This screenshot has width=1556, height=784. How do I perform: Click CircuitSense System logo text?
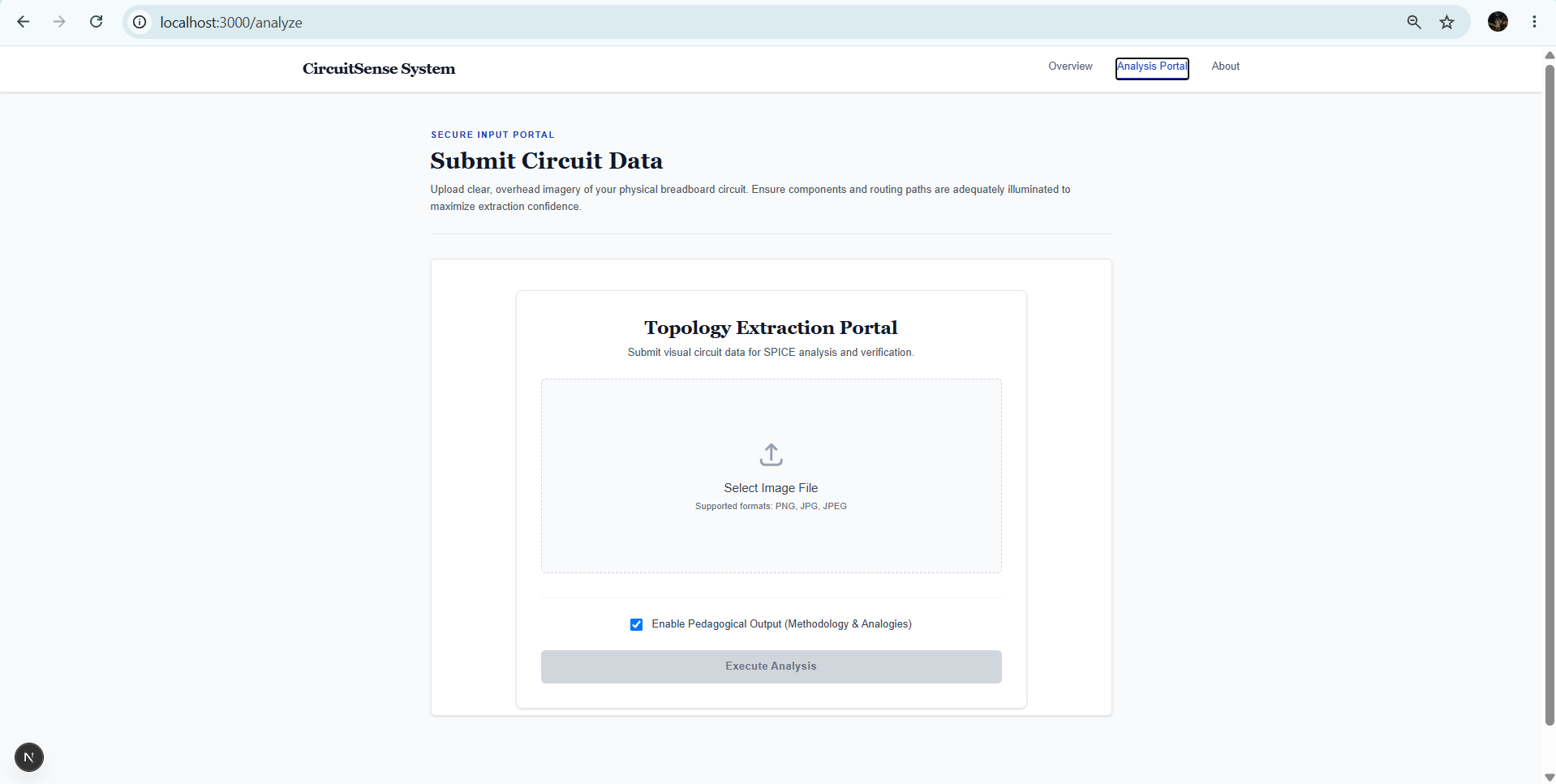click(x=379, y=69)
